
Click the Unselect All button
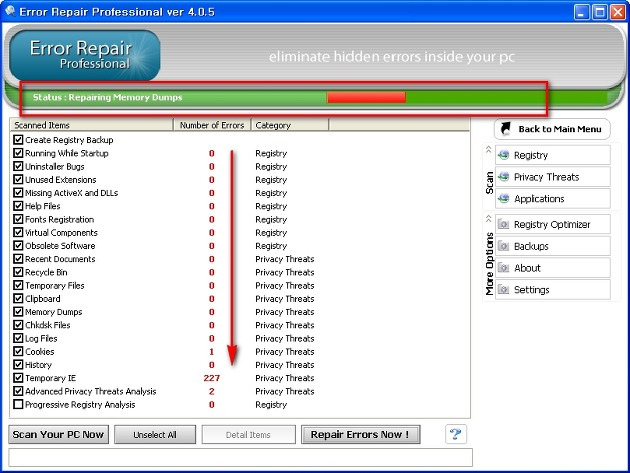(x=155, y=434)
